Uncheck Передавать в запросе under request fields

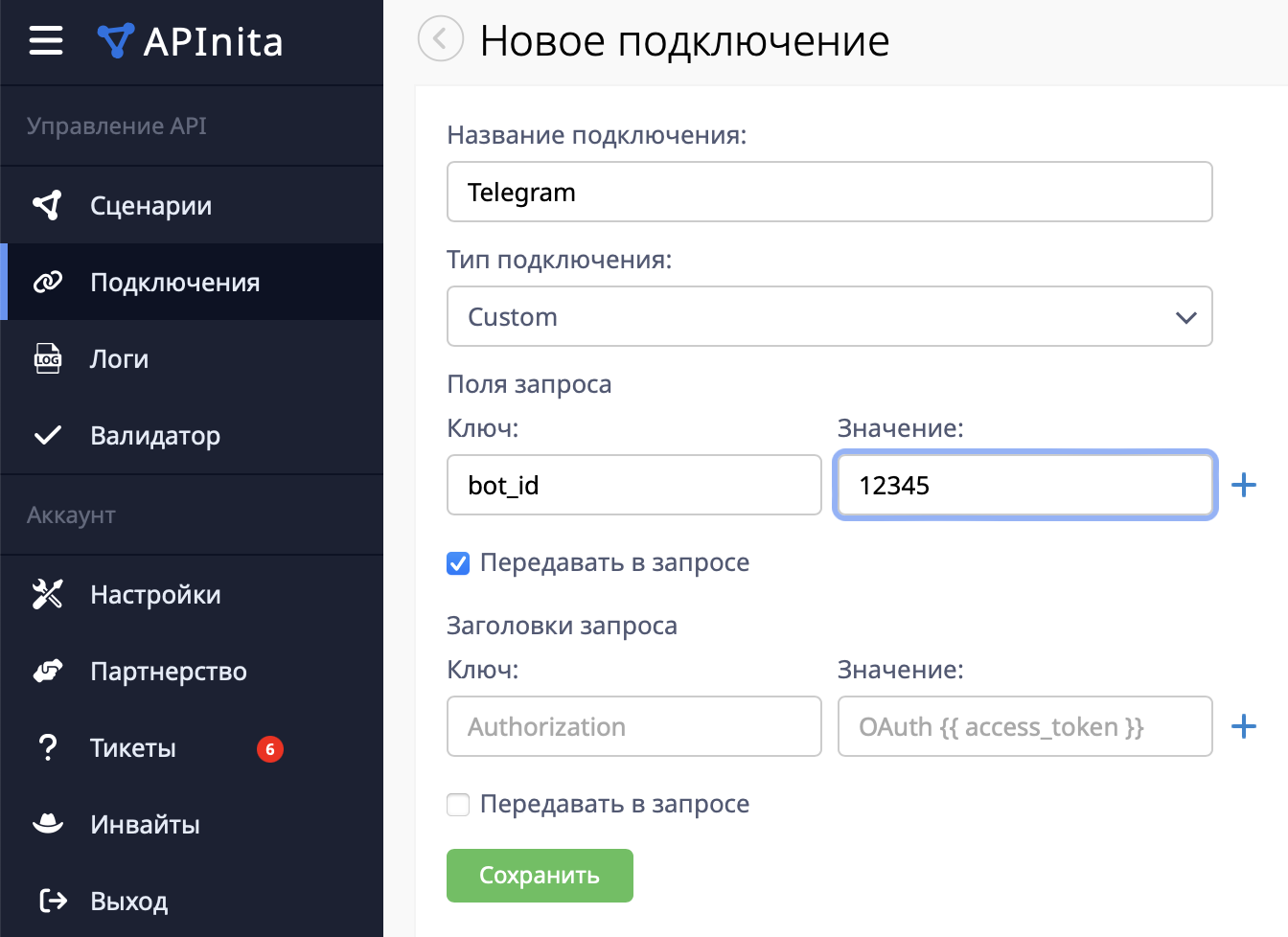click(x=457, y=562)
